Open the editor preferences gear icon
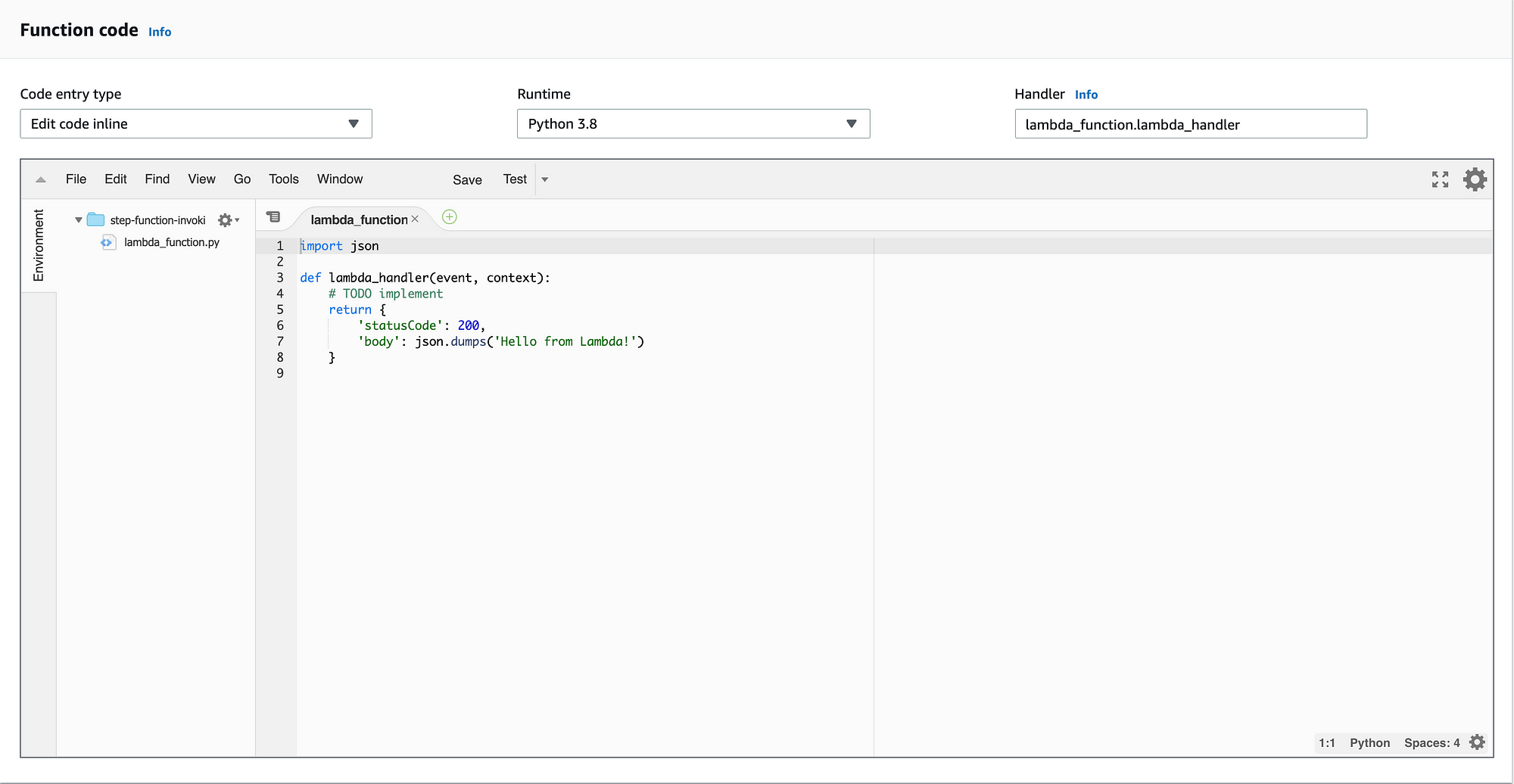The image size is (1514, 784). tap(1475, 179)
